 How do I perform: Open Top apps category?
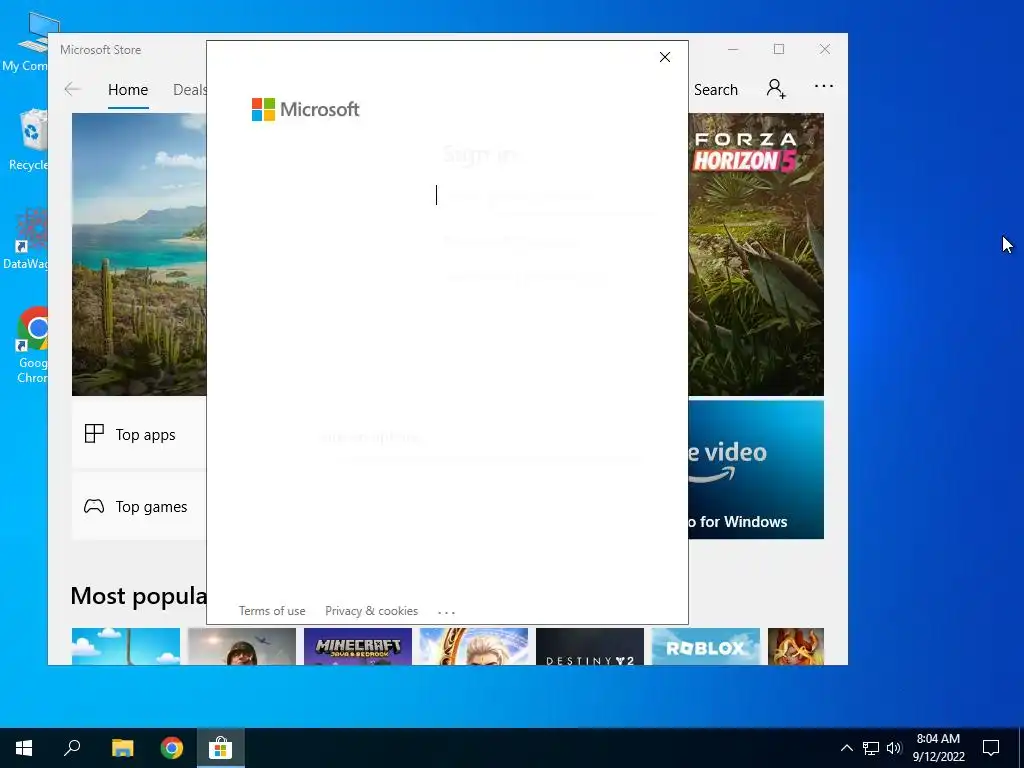tap(139, 434)
